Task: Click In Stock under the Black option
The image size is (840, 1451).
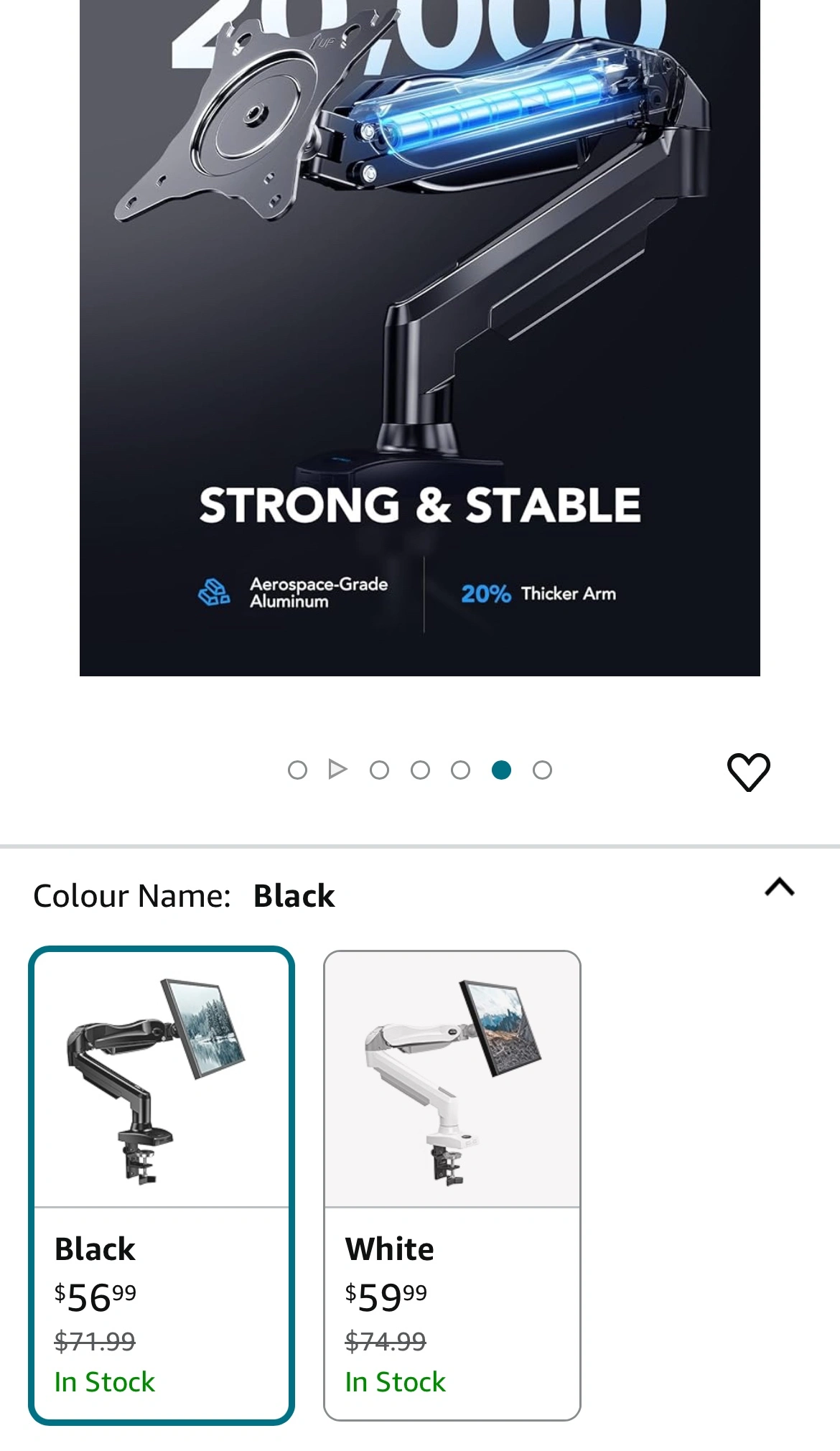Action: [105, 1382]
